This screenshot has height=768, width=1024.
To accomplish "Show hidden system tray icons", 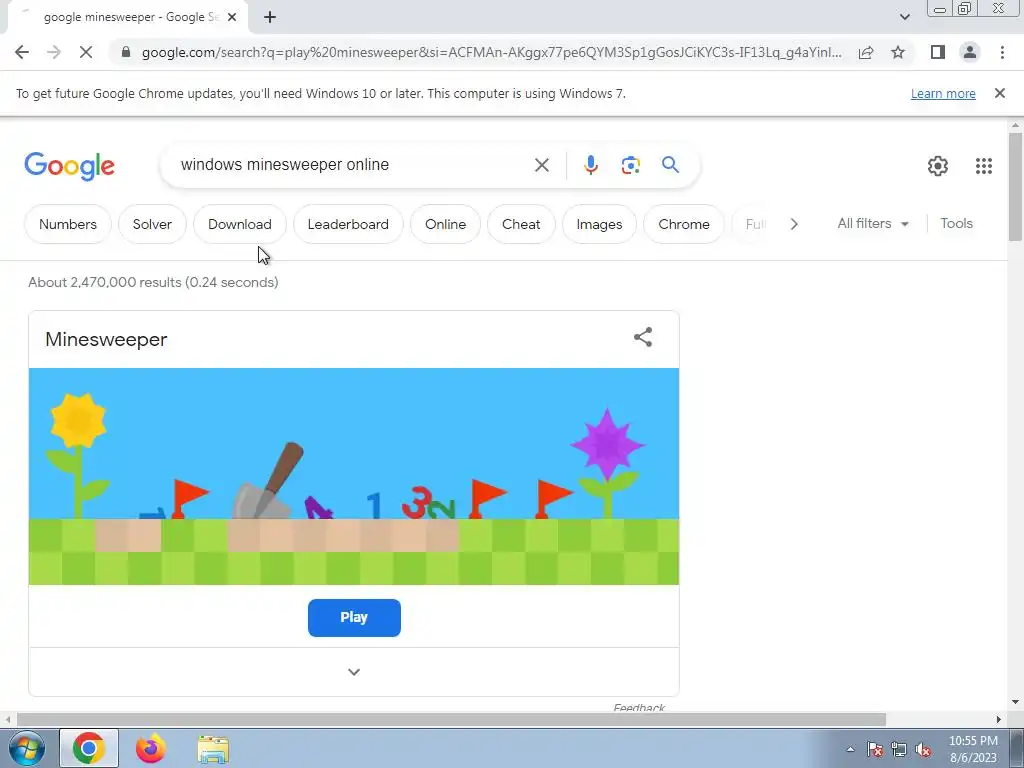I will pos(850,749).
